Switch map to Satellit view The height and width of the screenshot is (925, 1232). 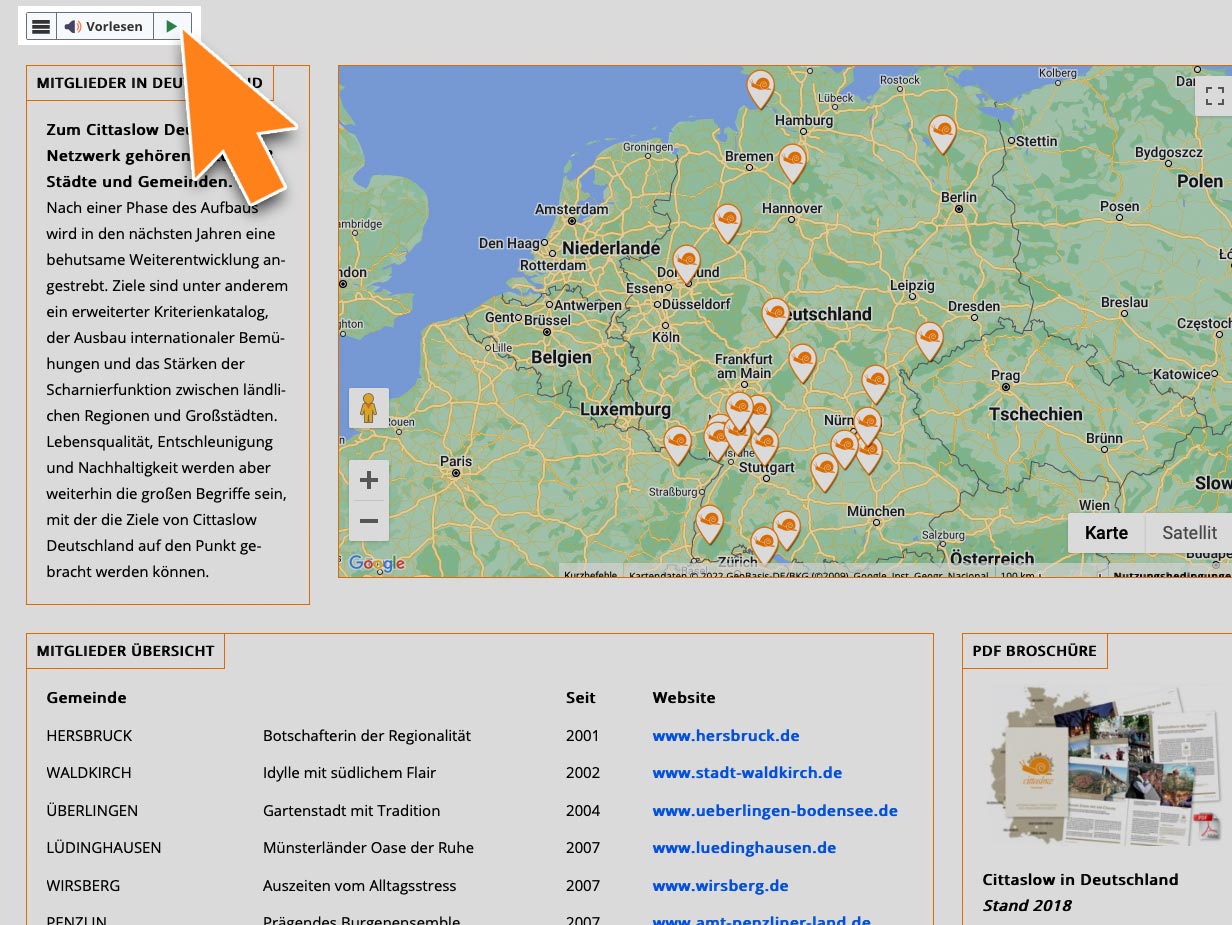[1188, 533]
